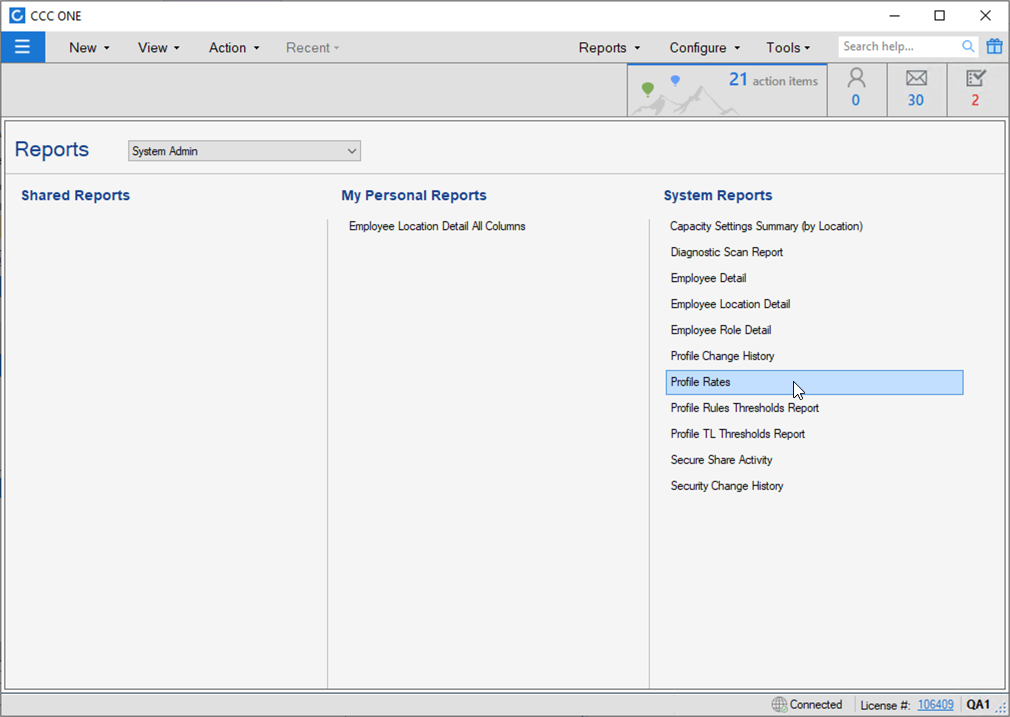Open Profile Rules Thresholds Report
This screenshot has height=717, width=1010.
click(x=744, y=408)
